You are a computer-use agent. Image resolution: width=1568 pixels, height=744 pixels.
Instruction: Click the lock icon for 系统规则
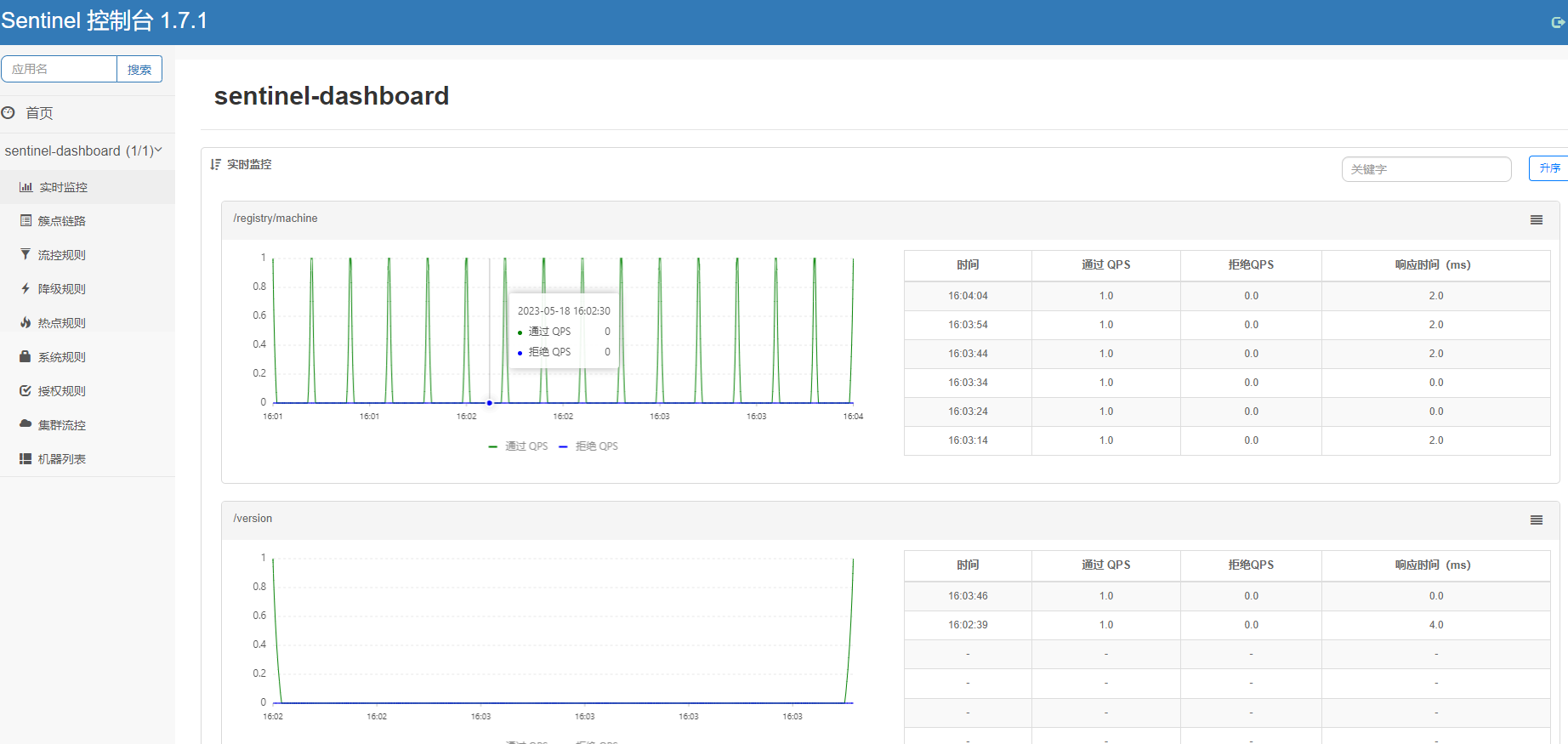pos(26,356)
